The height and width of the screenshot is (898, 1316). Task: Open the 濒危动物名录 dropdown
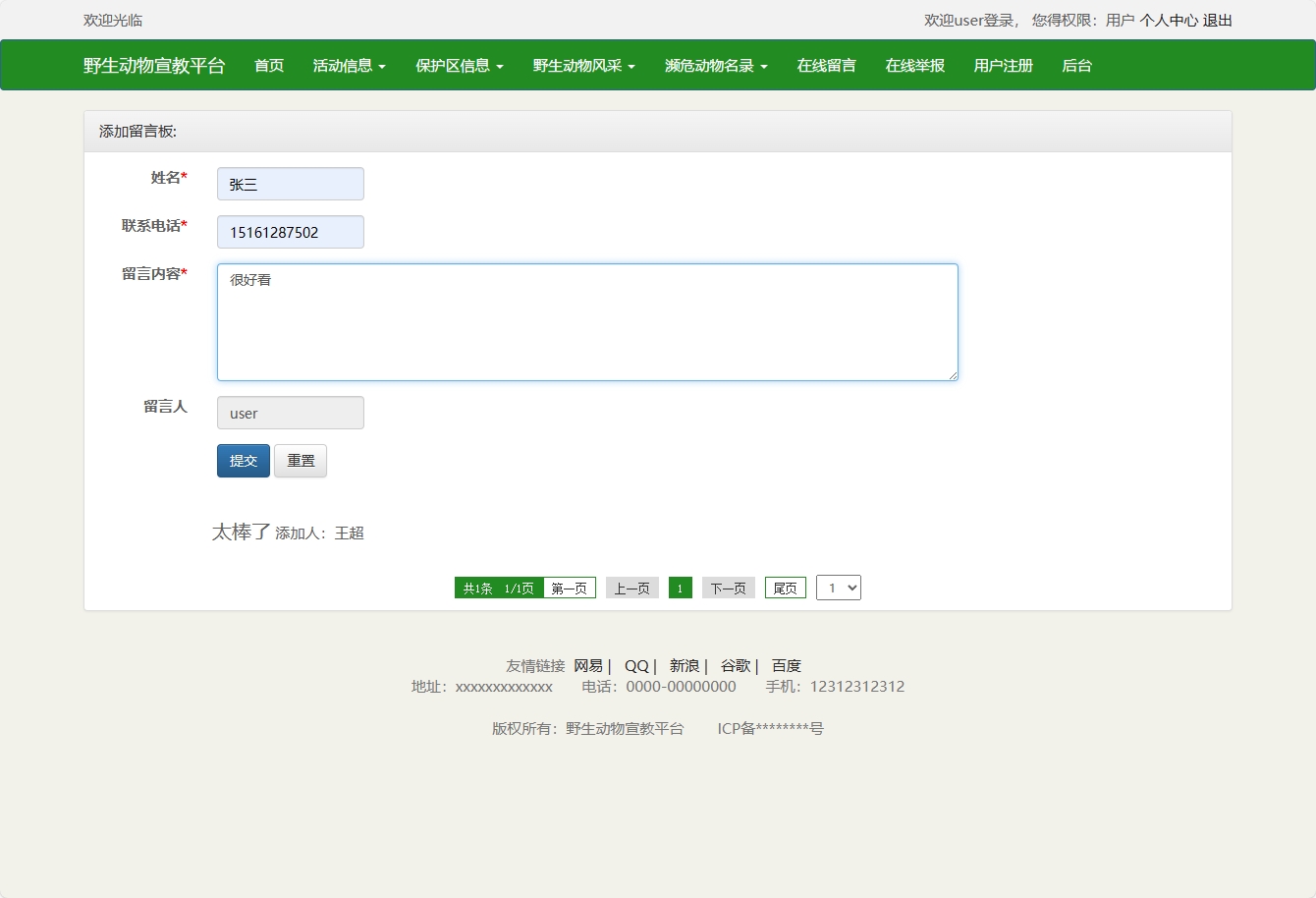pyautogui.click(x=715, y=65)
